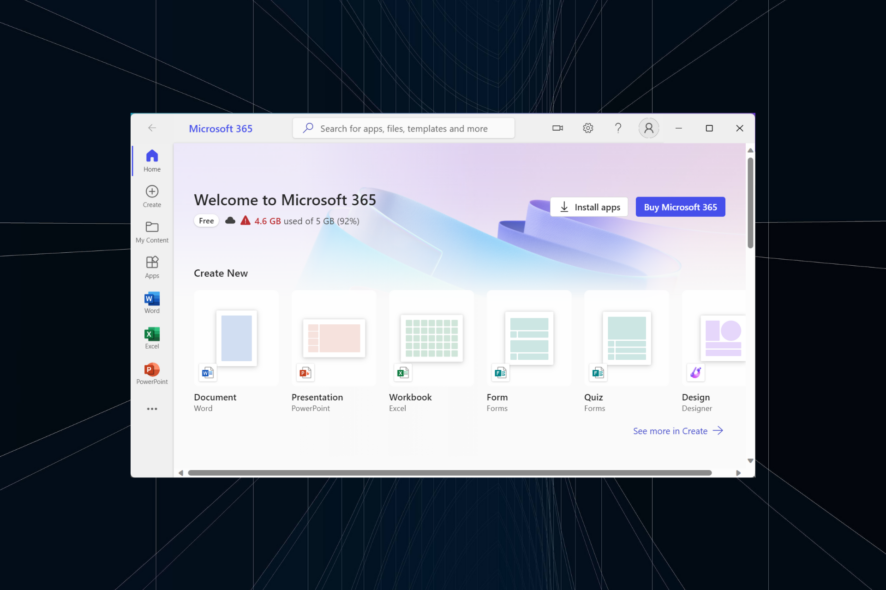Image resolution: width=886 pixels, height=590 pixels.
Task: Click the Apps icon in the sidebar
Action: [x=151, y=265]
